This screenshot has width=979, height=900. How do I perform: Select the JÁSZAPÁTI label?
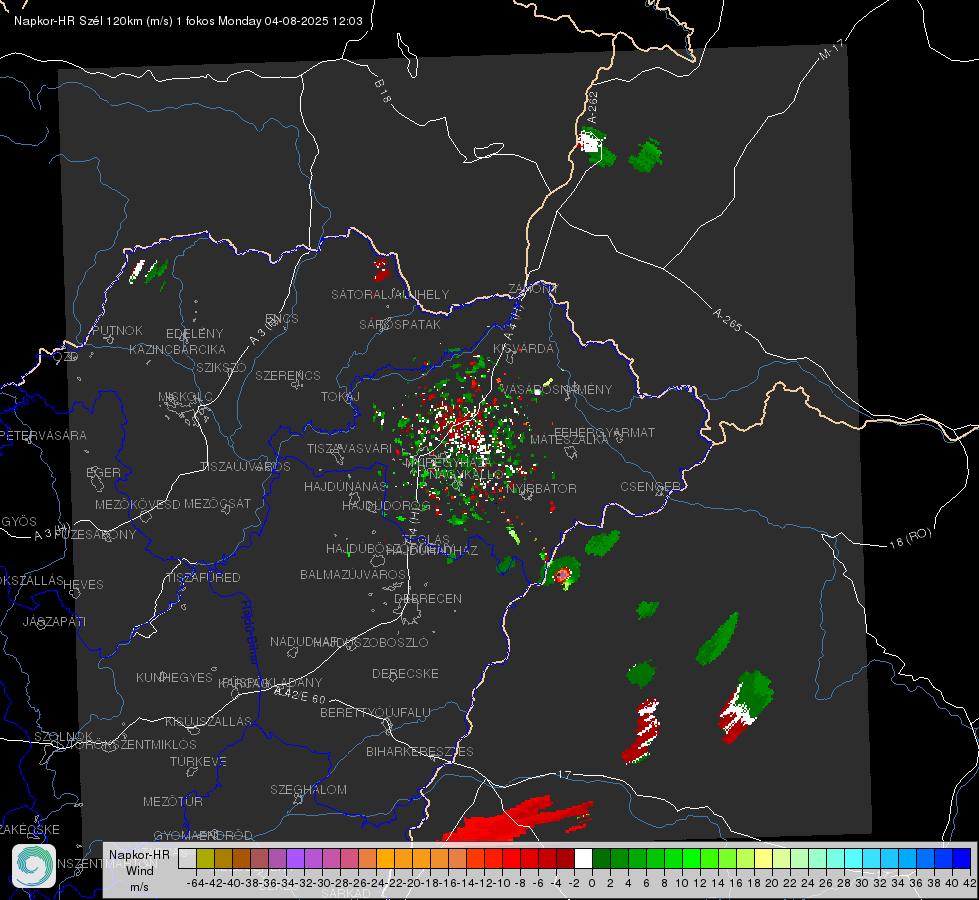pos(54,621)
